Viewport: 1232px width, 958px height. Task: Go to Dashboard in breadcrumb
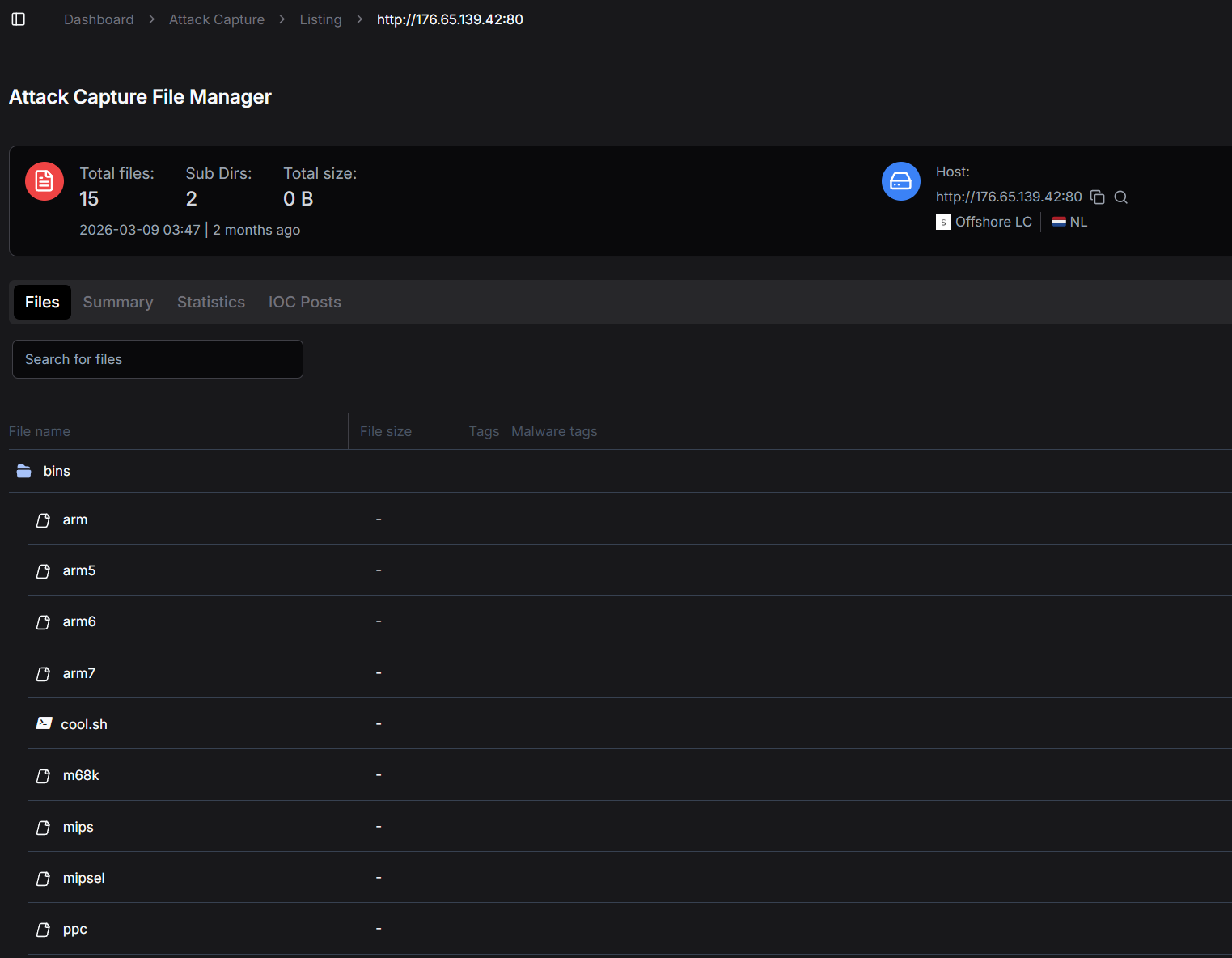(99, 19)
